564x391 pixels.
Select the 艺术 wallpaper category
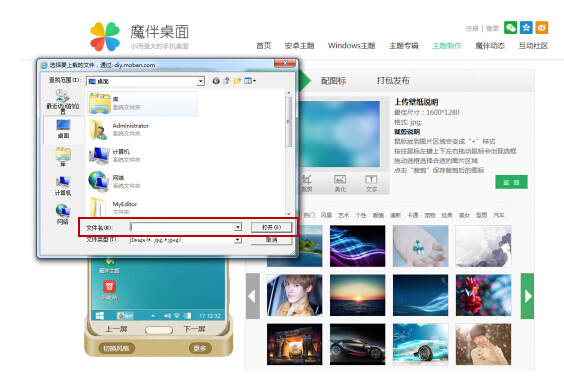344,215
